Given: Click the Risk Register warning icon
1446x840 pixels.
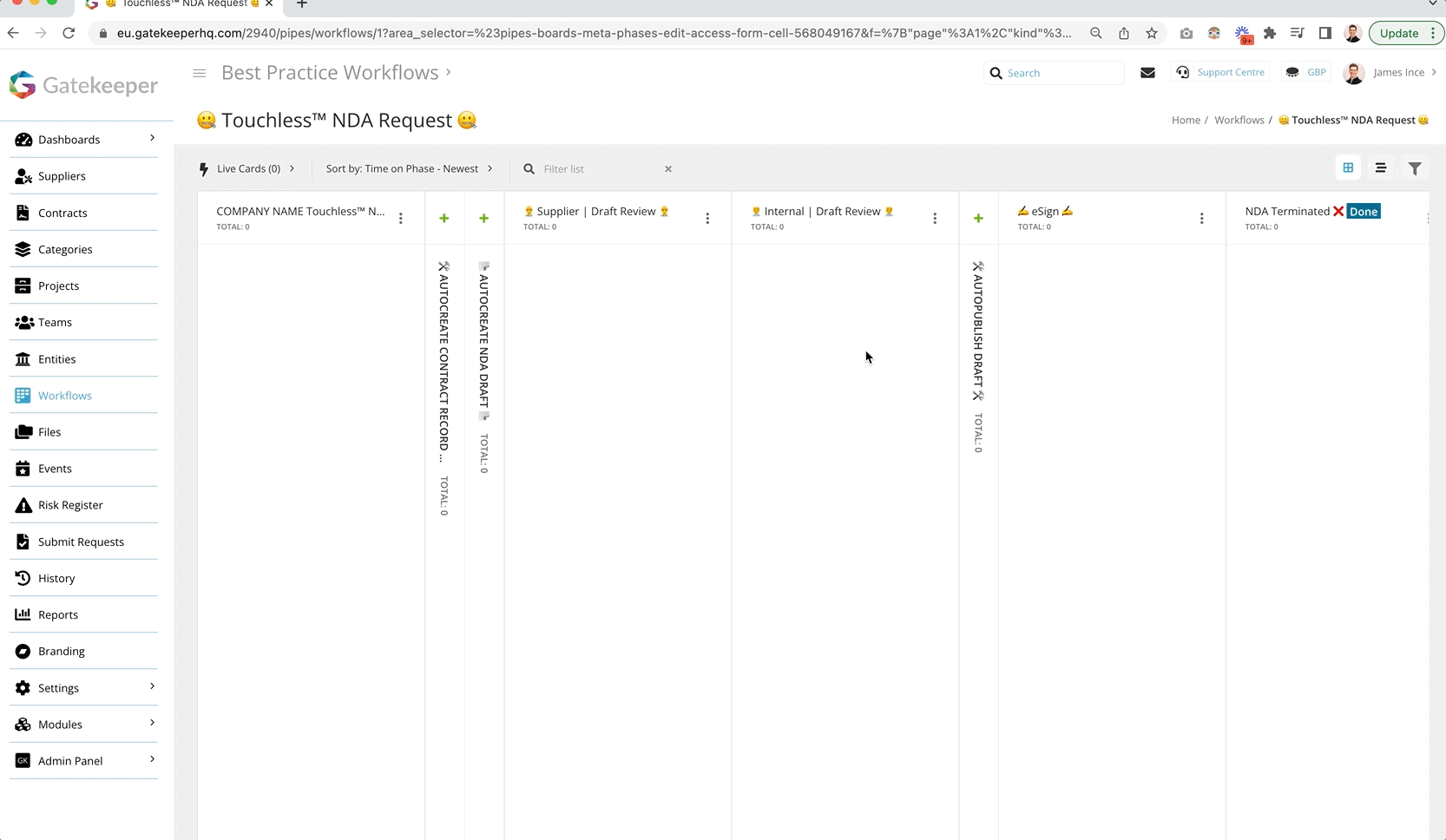Looking at the screenshot, I should pos(23,505).
